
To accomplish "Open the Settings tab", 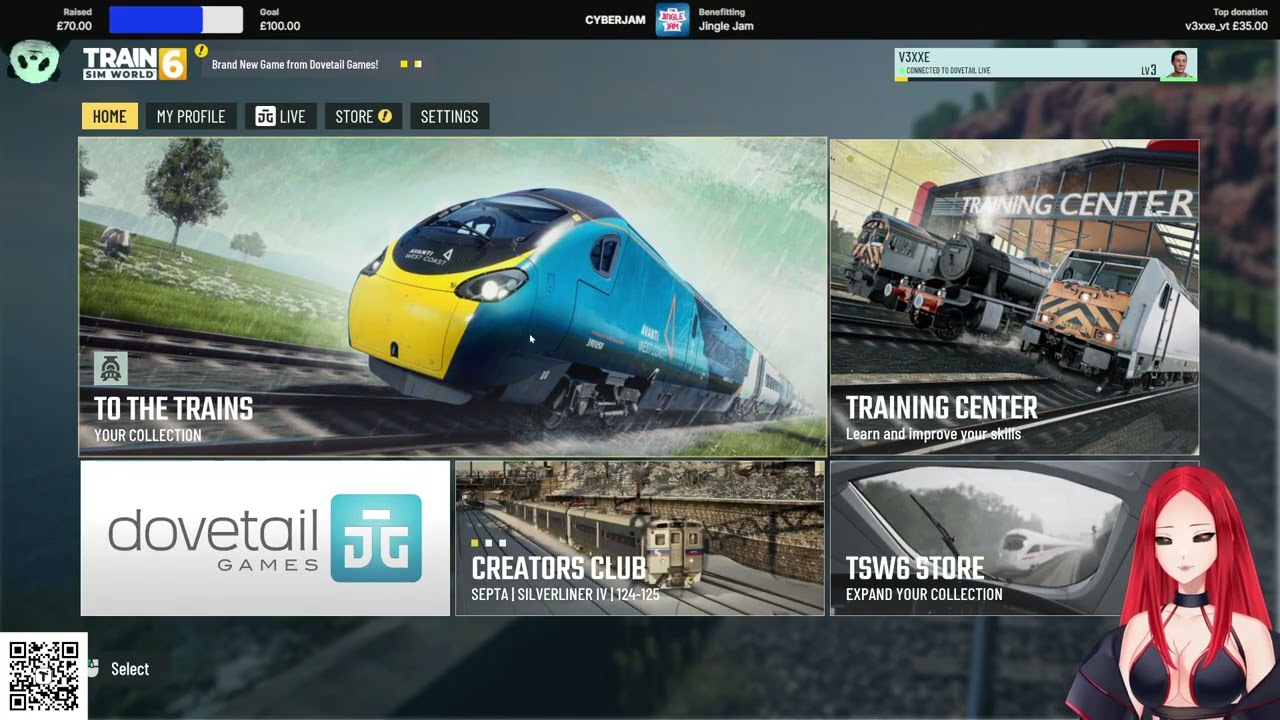I will [x=449, y=116].
